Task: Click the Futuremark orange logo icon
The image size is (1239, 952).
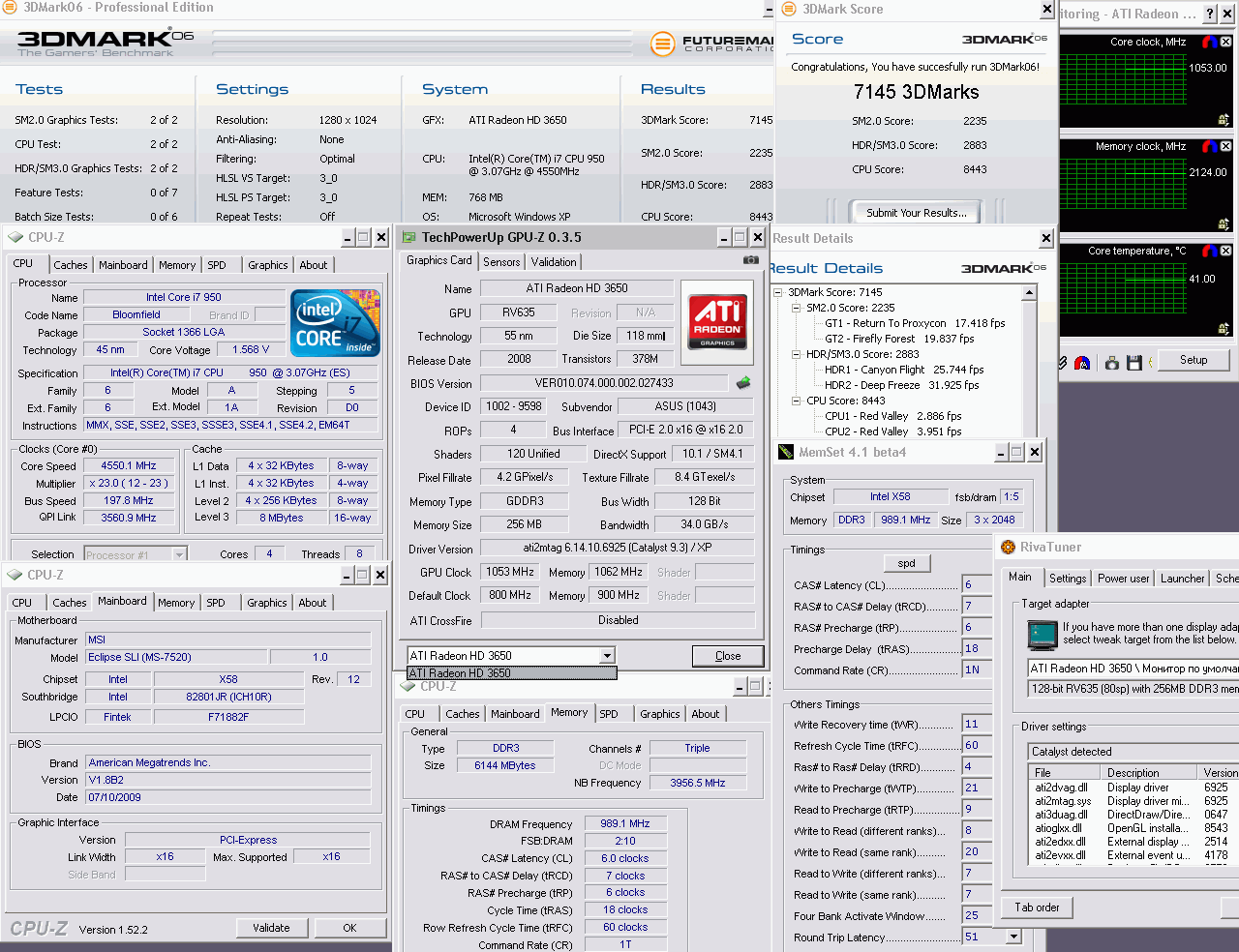Action: tap(662, 44)
